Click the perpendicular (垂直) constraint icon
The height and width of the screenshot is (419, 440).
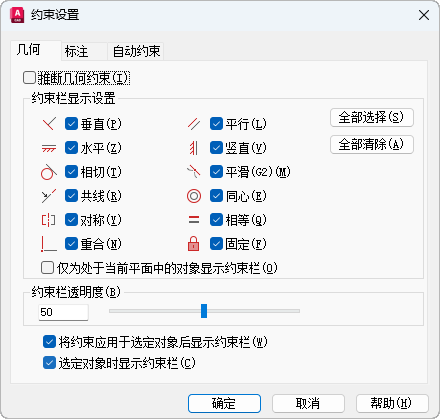49,124
